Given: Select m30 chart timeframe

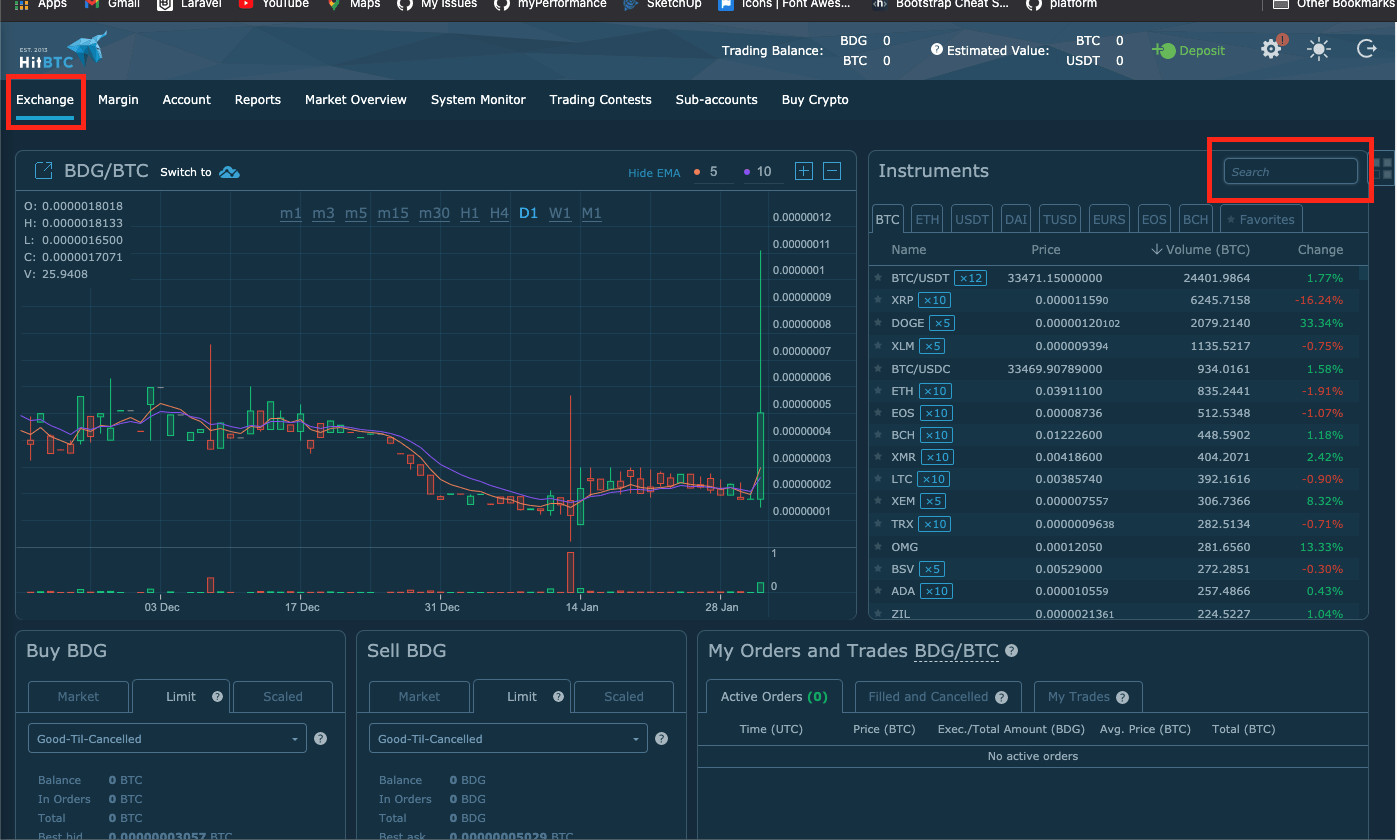Looking at the screenshot, I should 434,213.
